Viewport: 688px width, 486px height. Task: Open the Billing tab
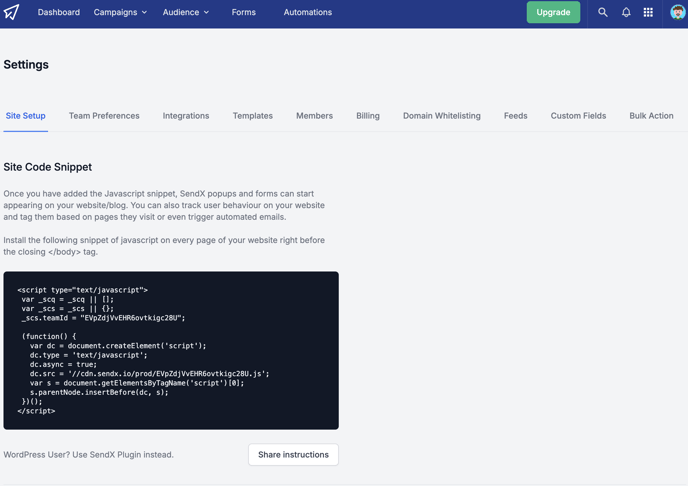click(x=368, y=116)
